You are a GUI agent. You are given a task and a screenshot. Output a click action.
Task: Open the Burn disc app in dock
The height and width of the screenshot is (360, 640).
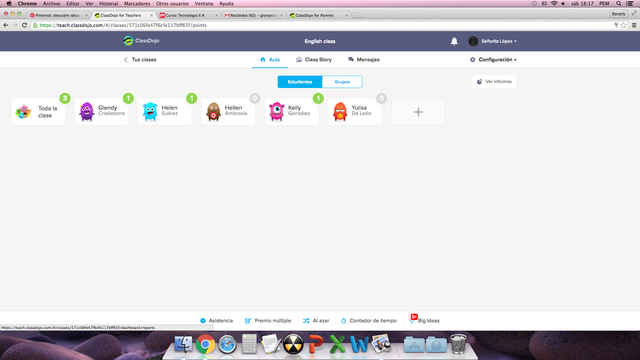pos(293,344)
